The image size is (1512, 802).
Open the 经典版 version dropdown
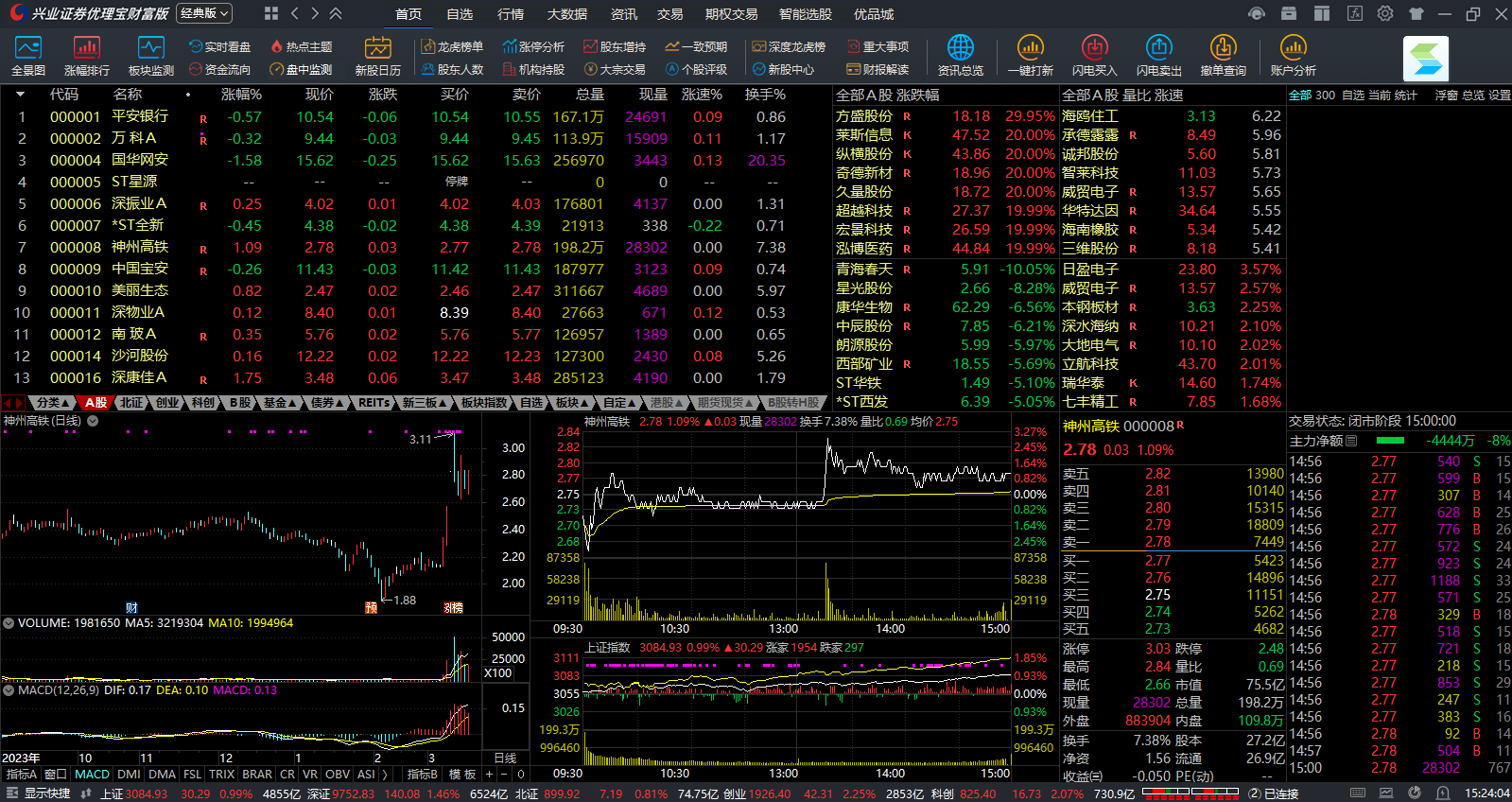pos(204,13)
